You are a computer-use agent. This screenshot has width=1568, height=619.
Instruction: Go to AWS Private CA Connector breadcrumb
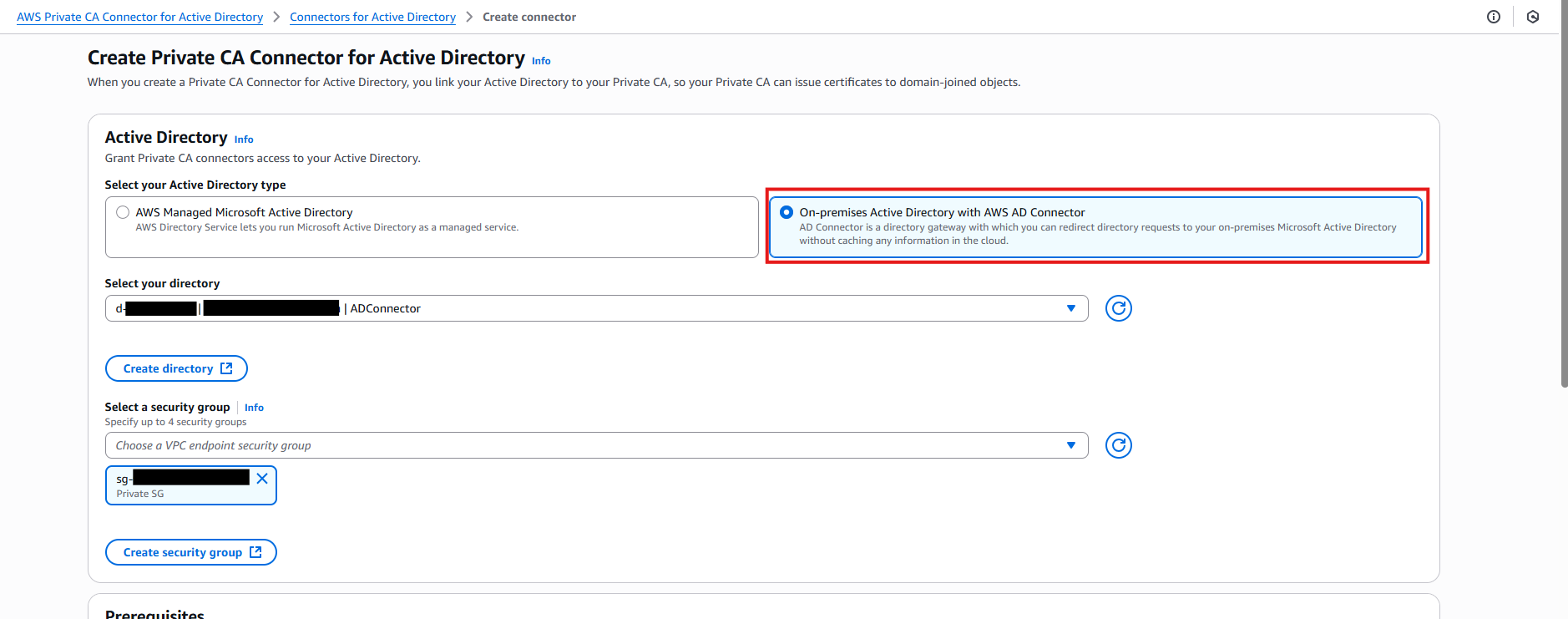pos(139,17)
